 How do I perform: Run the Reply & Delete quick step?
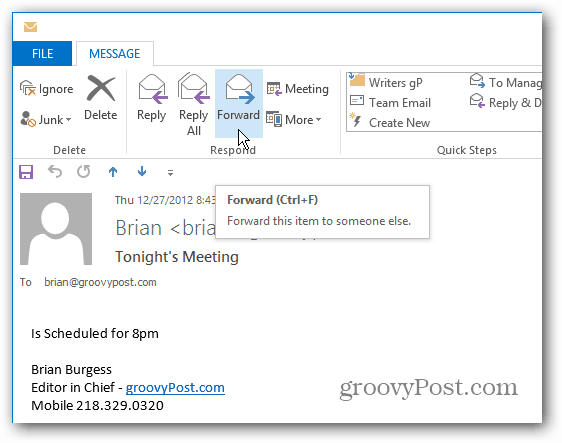pos(505,103)
